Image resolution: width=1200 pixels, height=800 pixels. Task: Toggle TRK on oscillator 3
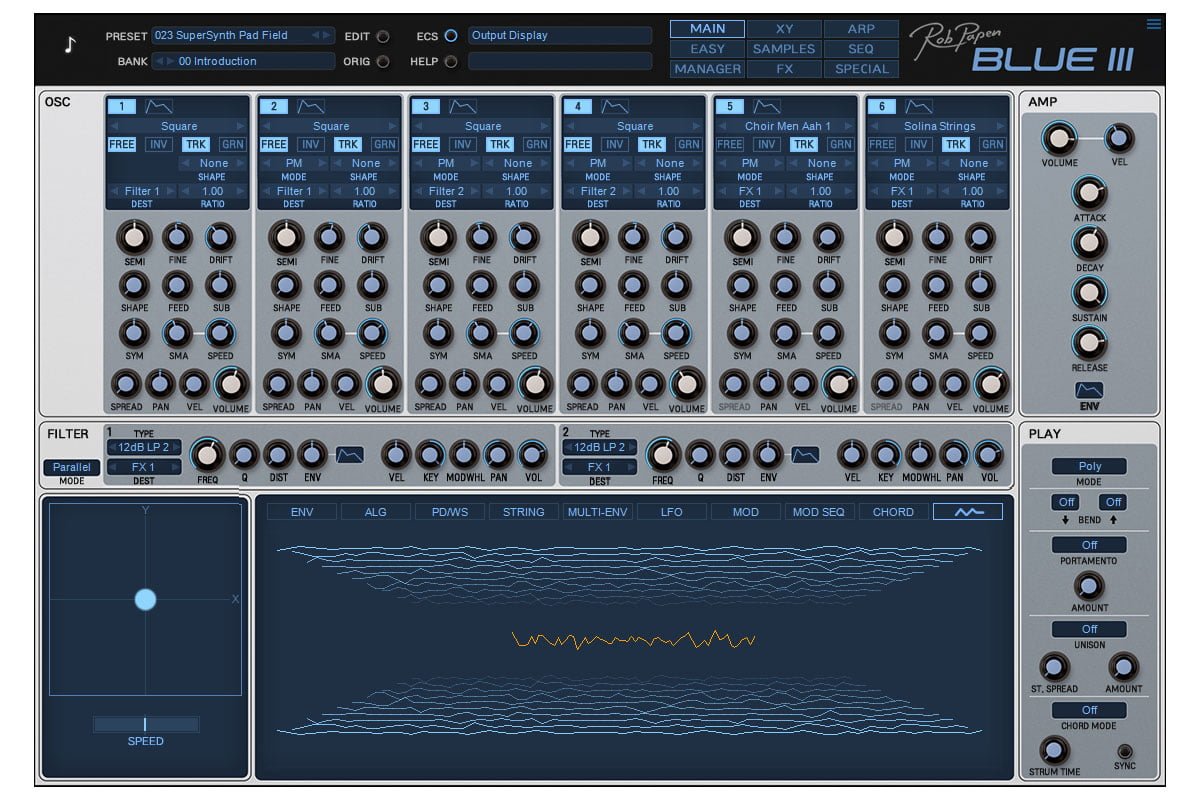tap(500, 145)
